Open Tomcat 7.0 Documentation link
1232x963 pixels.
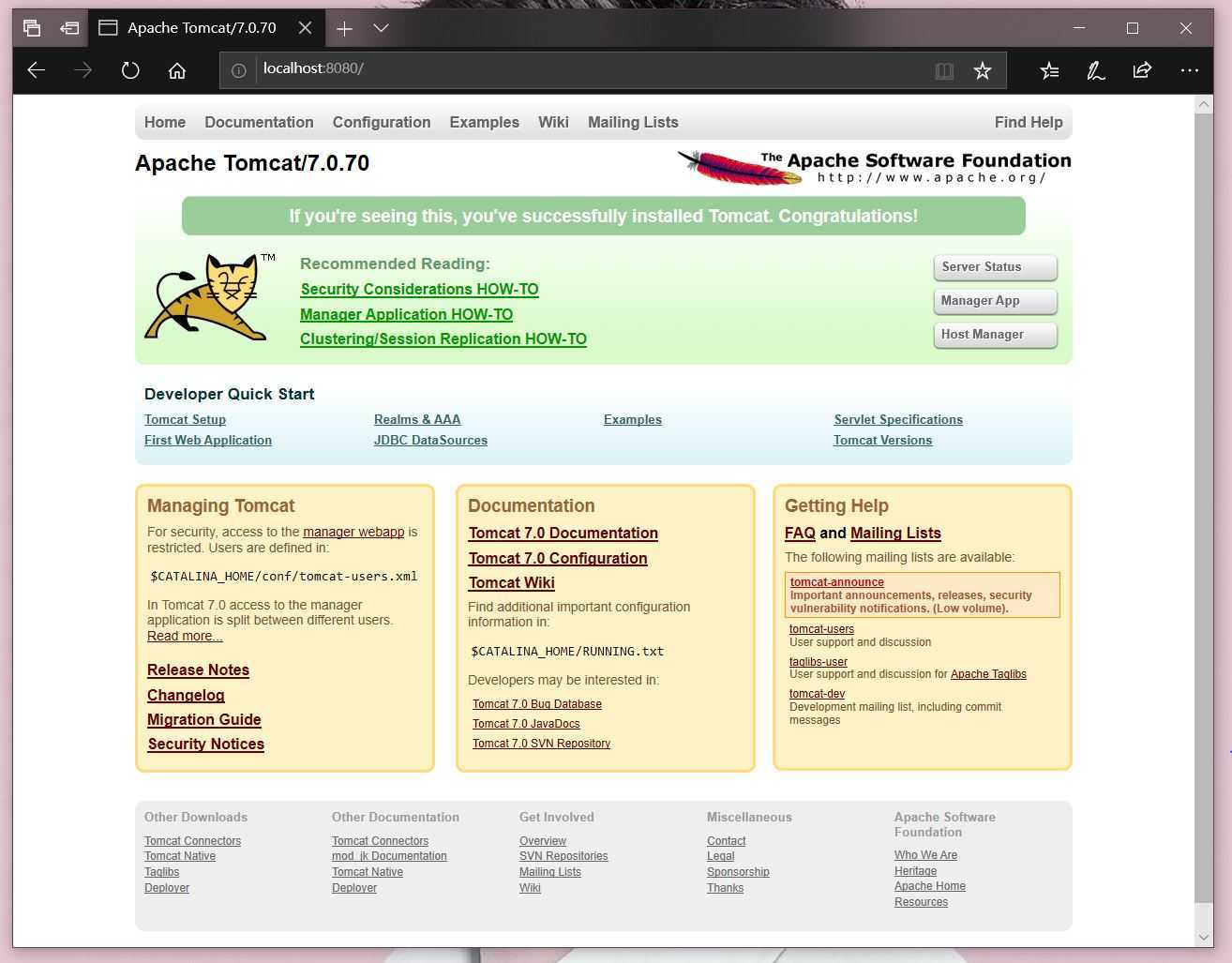click(563, 534)
